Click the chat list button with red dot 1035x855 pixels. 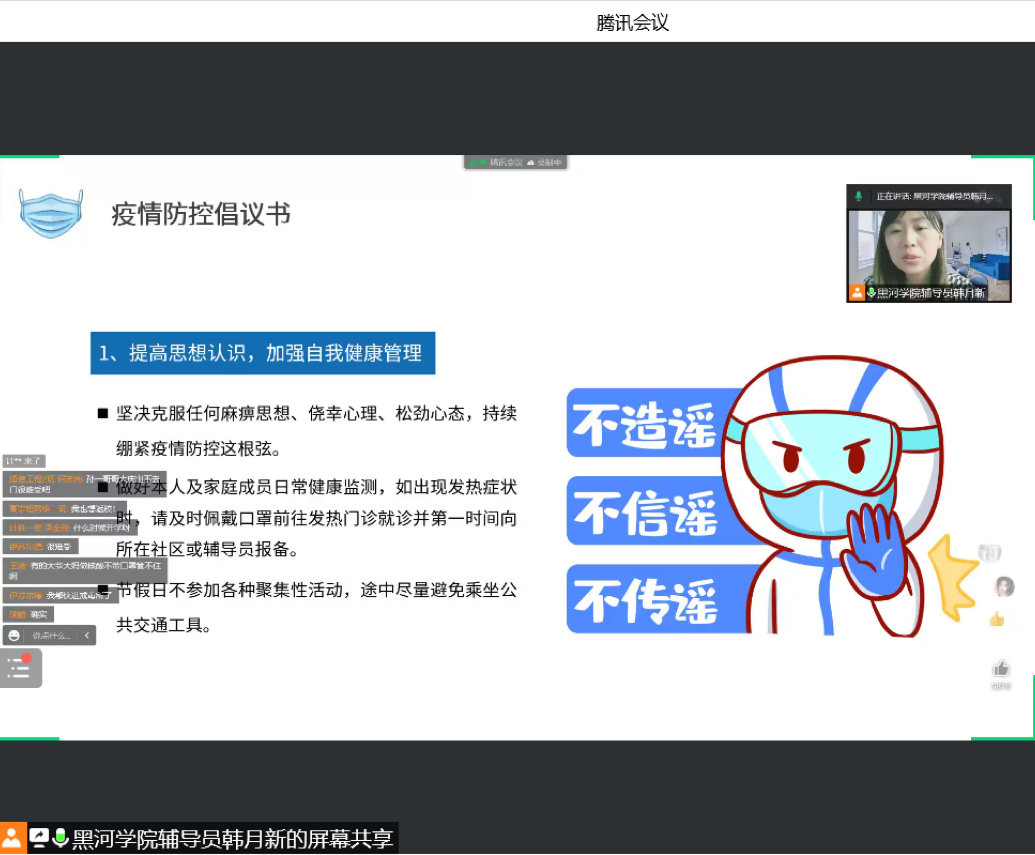click(20, 668)
